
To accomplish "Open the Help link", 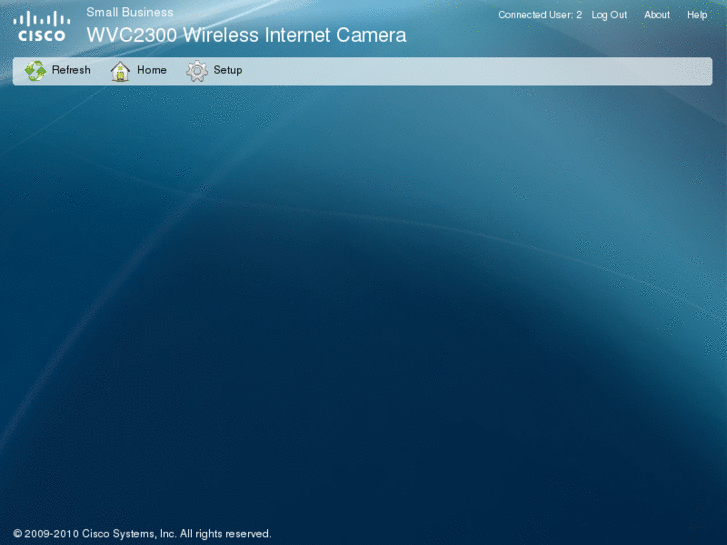I will point(697,15).
